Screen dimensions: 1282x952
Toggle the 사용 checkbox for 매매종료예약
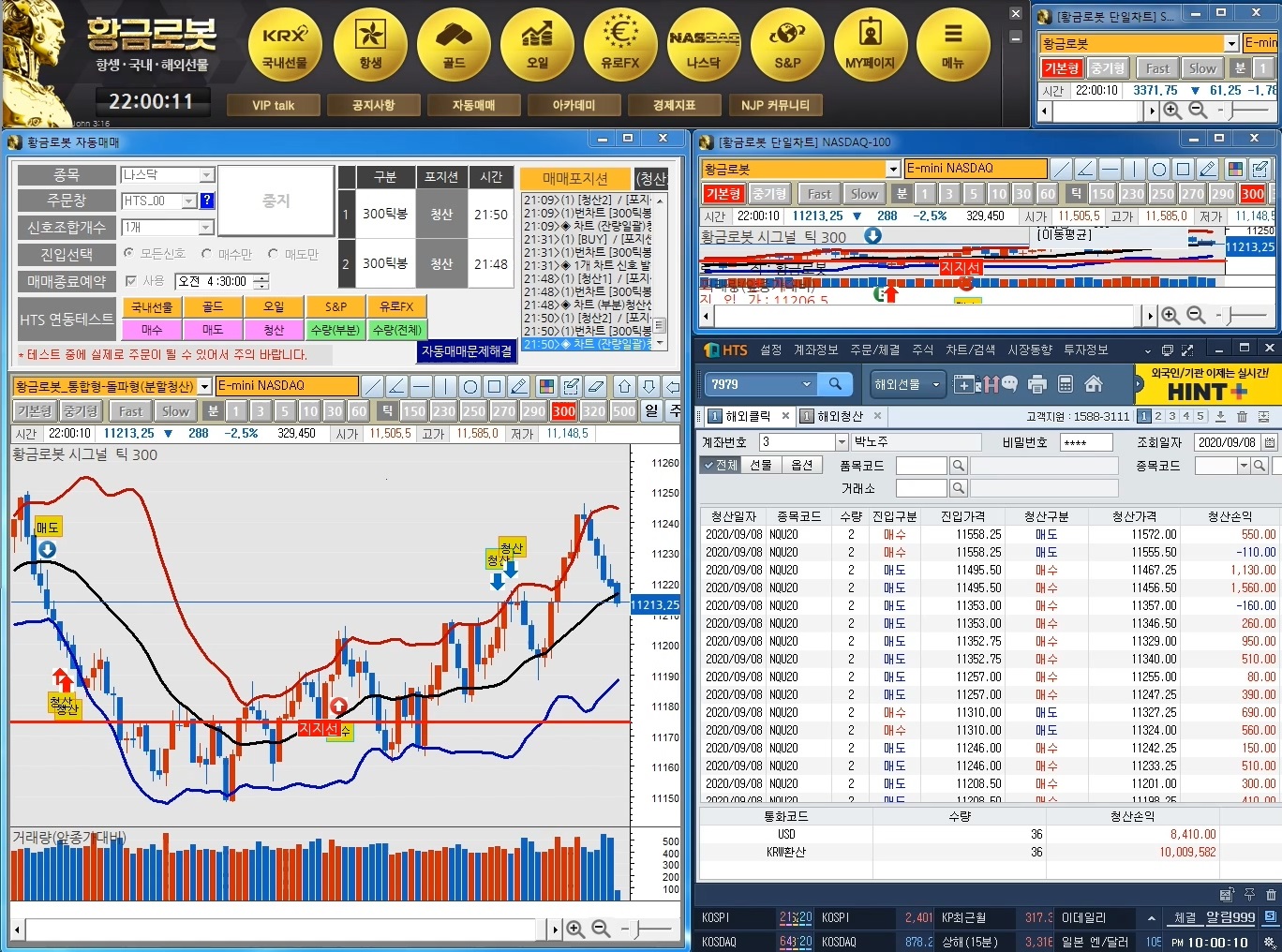pyautogui.click(x=131, y=280)
